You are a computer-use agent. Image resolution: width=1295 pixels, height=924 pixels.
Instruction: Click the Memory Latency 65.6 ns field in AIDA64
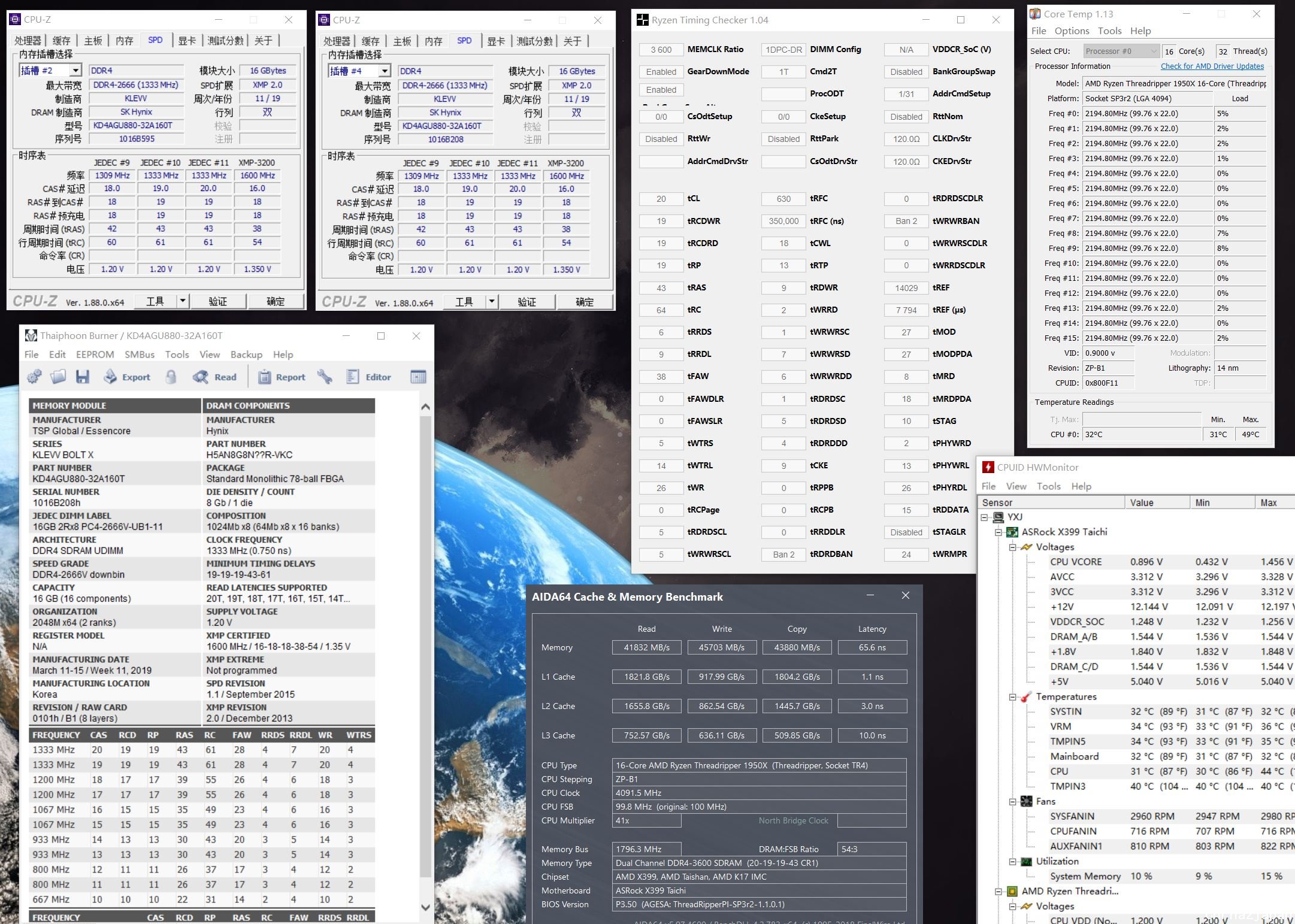point(872,647)
